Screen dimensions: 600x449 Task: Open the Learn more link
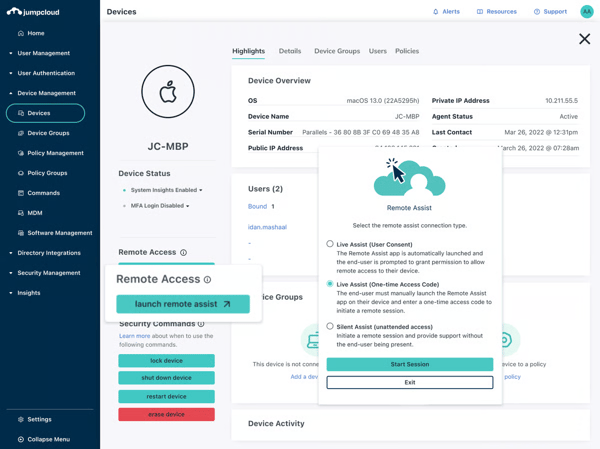point(134,336)
